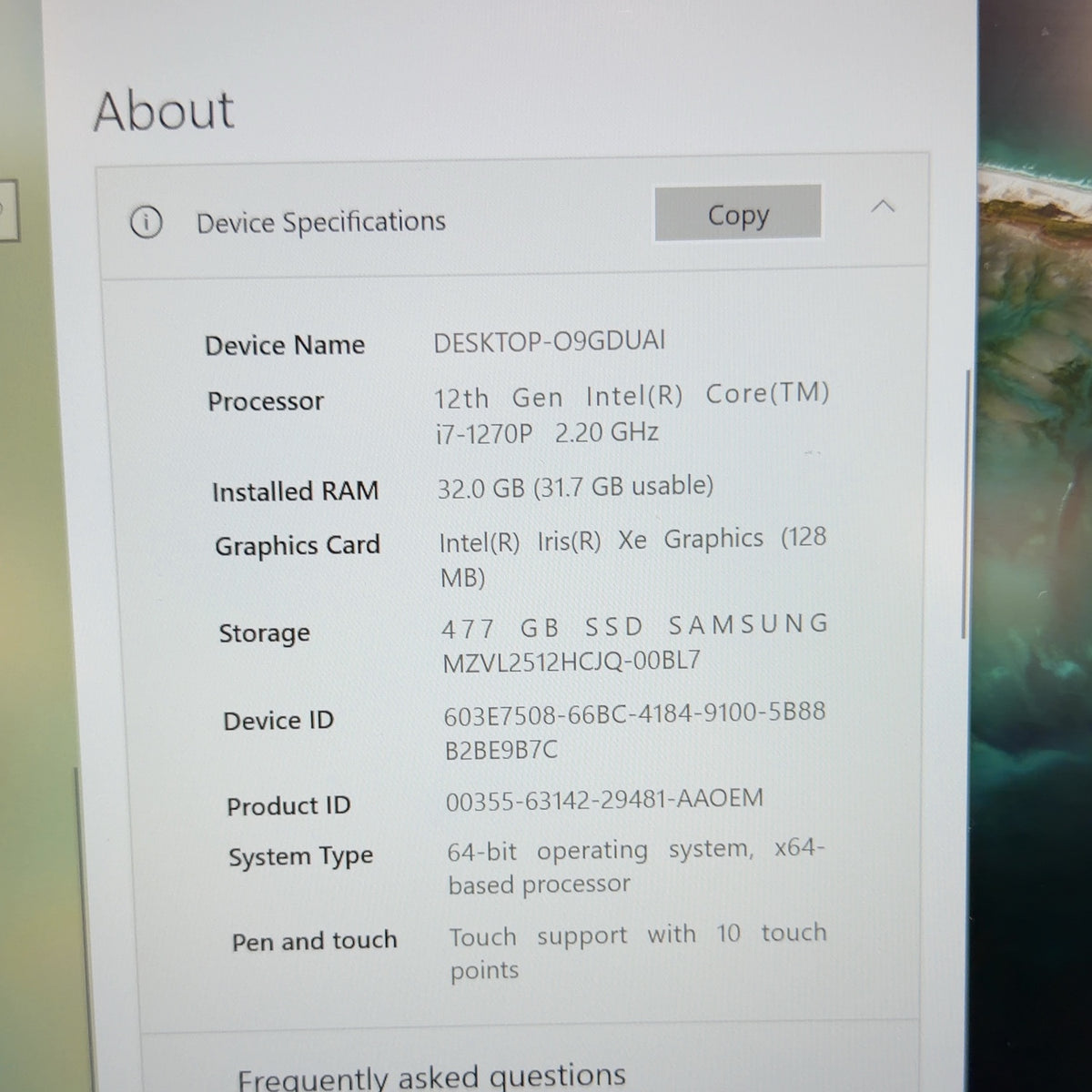Click the vertical scrollbar thumb of the About page

pyautogui.click(x=965, y=503)
